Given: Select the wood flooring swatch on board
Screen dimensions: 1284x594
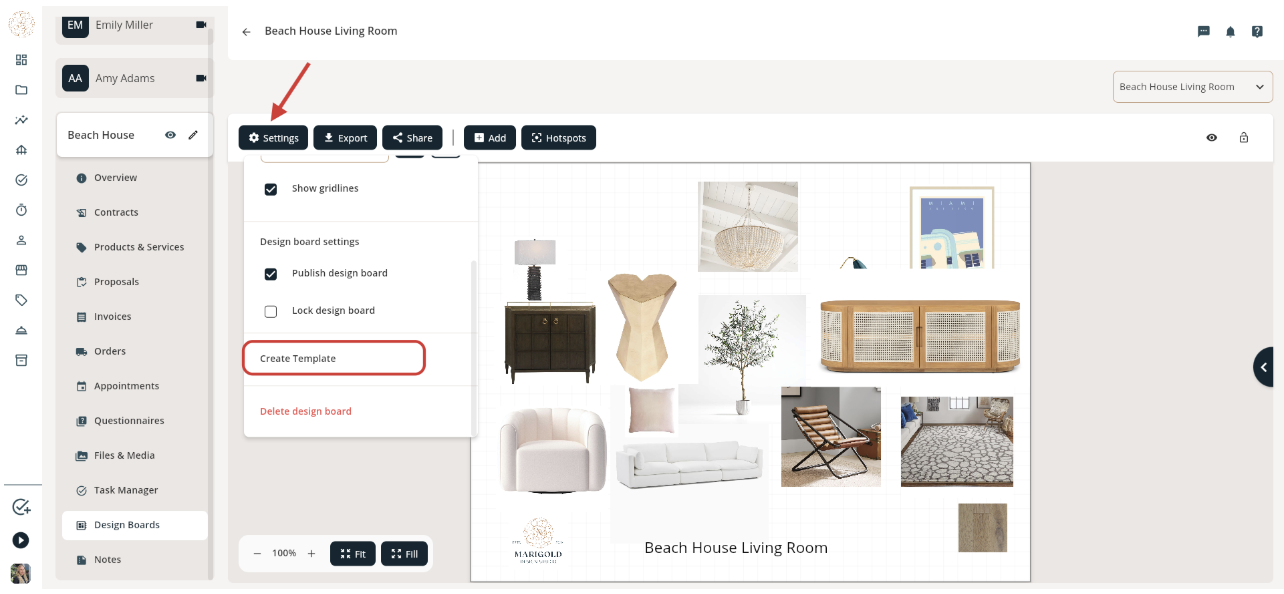Looking at the screenshot, I should pyautogui.click(x=982, y=527).
